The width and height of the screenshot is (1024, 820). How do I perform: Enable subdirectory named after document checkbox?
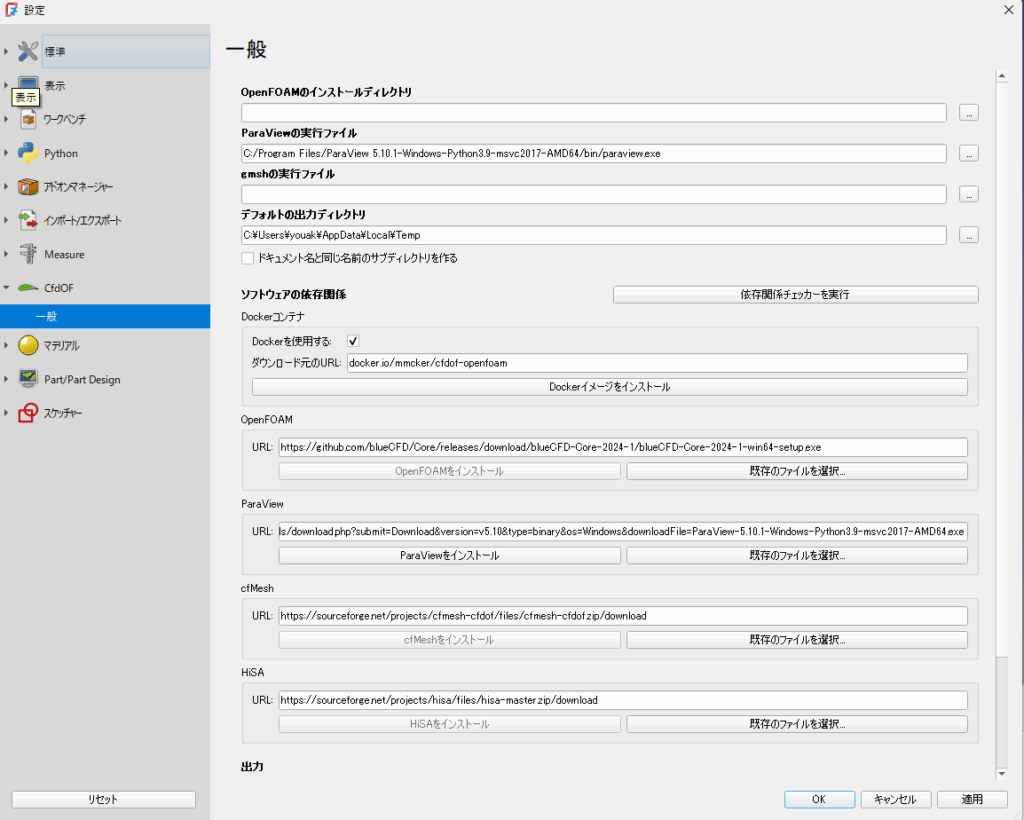[x=248, y=258]
